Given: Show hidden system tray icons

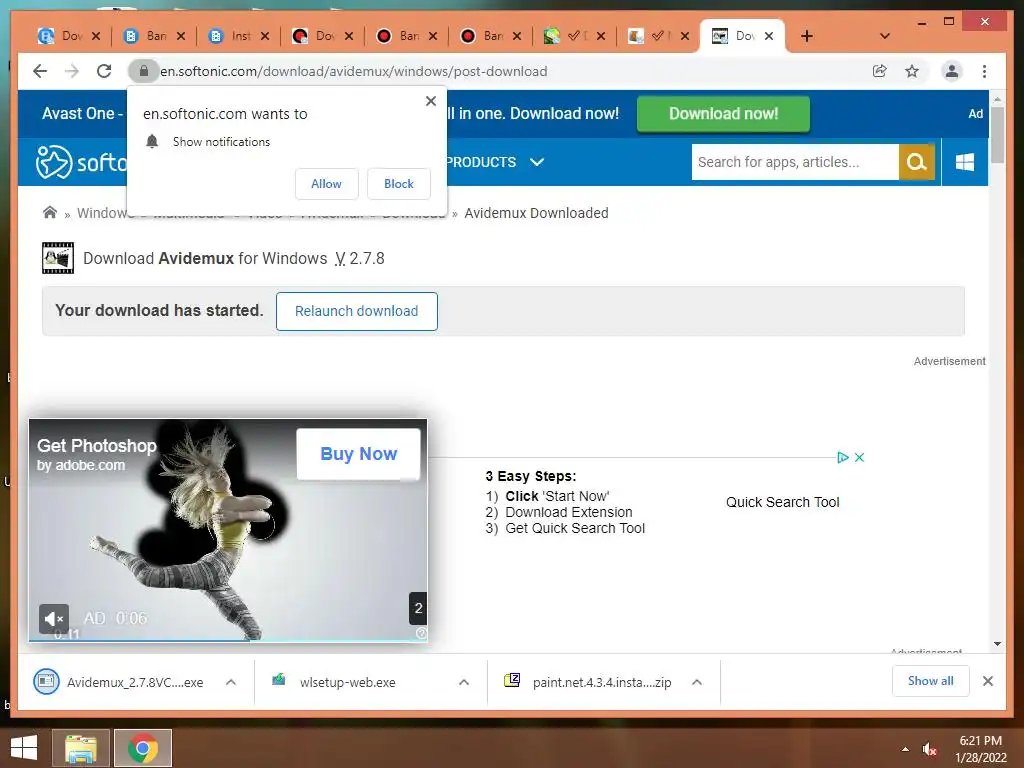Looking at the screenshot, I should pos(905,749).
